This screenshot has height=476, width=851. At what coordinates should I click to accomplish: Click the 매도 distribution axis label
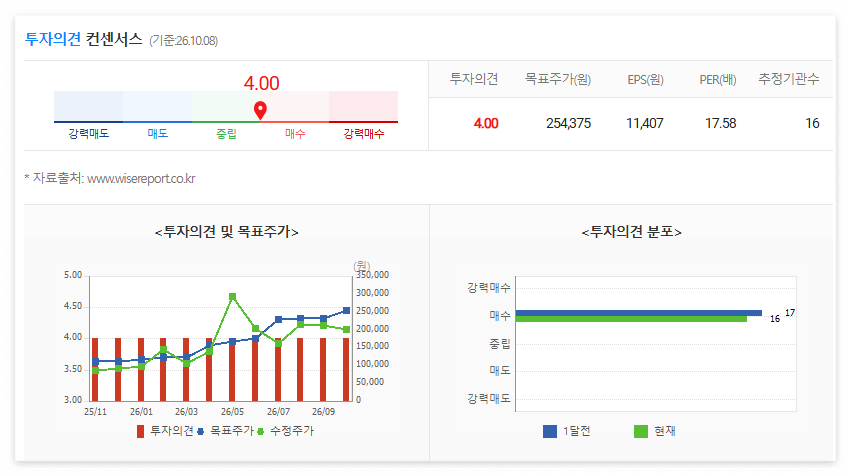(x=500, y=371)
